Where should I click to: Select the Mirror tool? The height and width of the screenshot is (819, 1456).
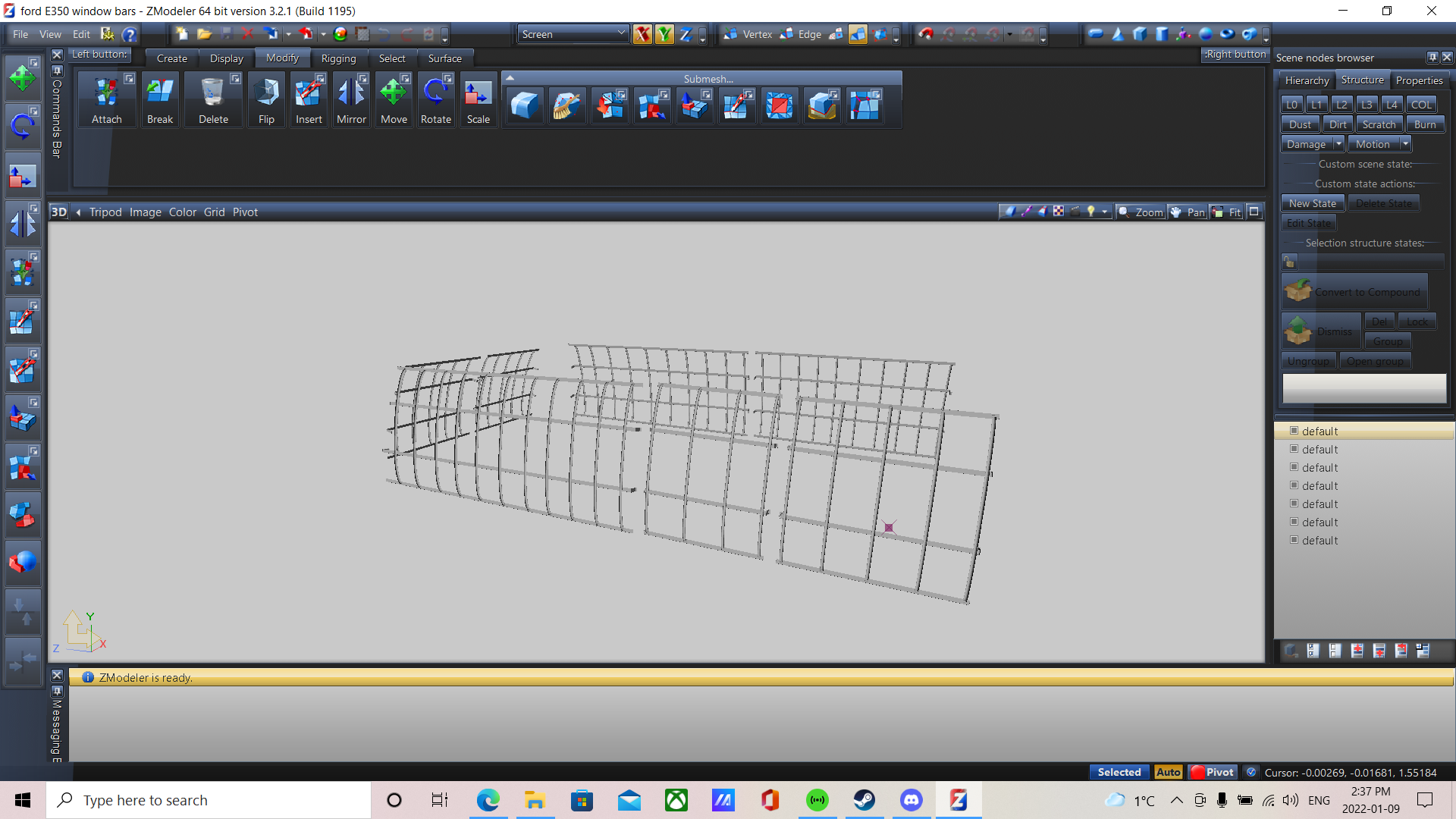pos(351,100)
